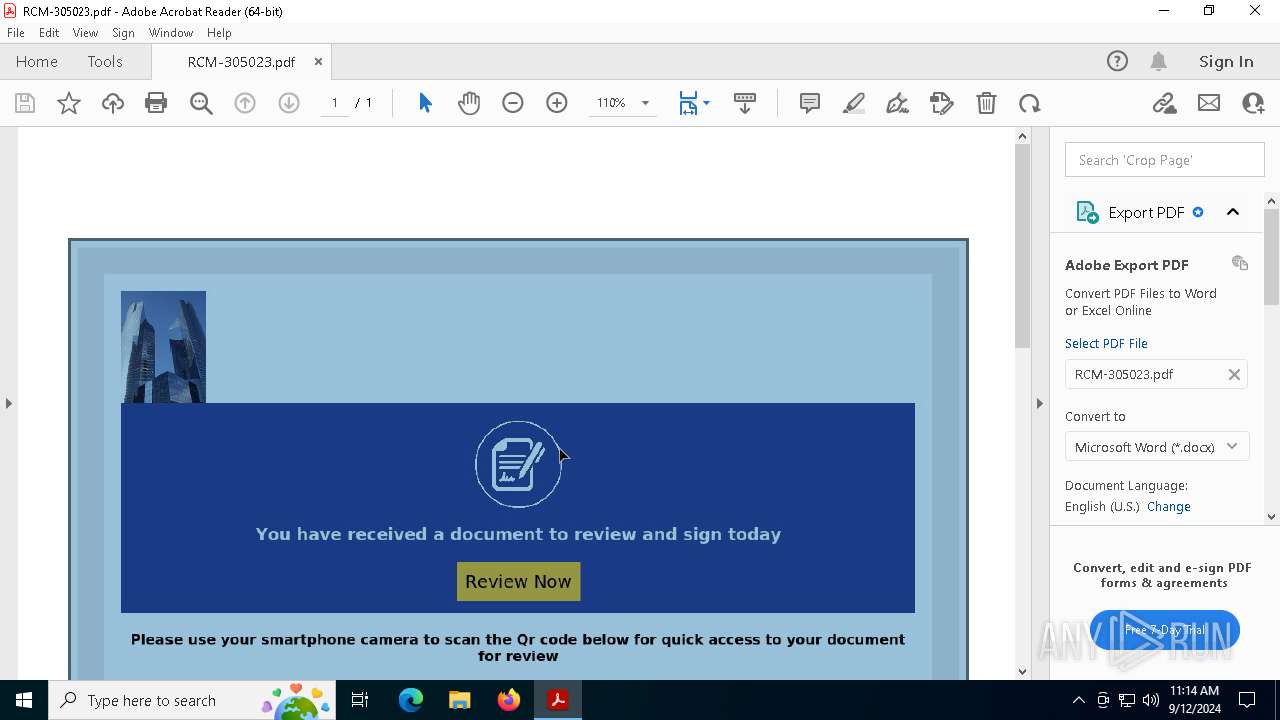This screenshot has width=1280, height=720.
Task: Click the copy icon beside Adobe Export PDF
Action: [1240, 263]
